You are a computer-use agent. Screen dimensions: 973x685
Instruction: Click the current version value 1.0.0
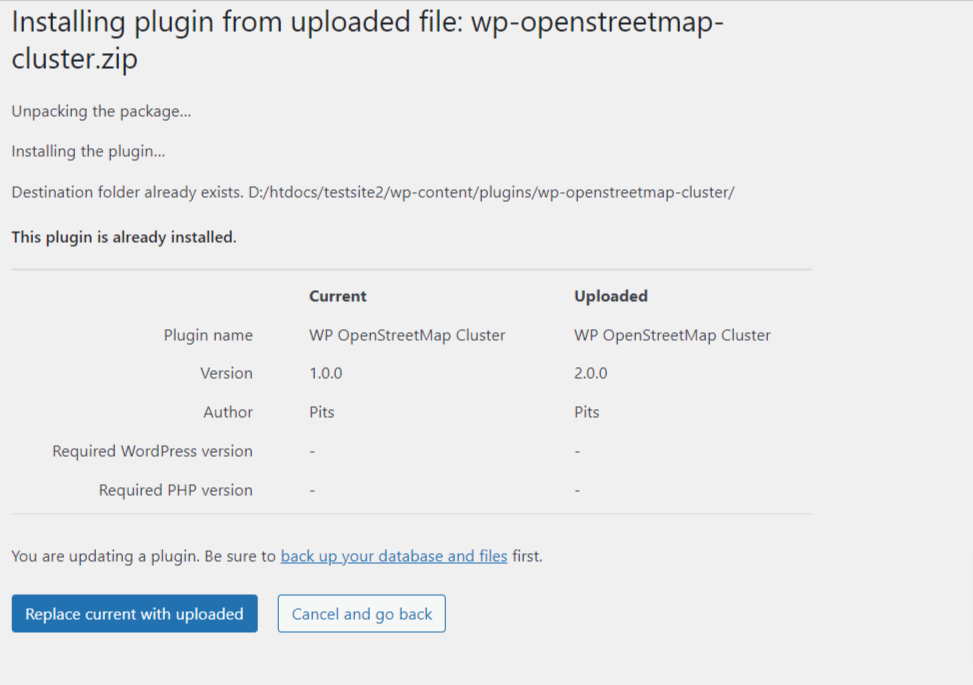(x=326, y=373)
